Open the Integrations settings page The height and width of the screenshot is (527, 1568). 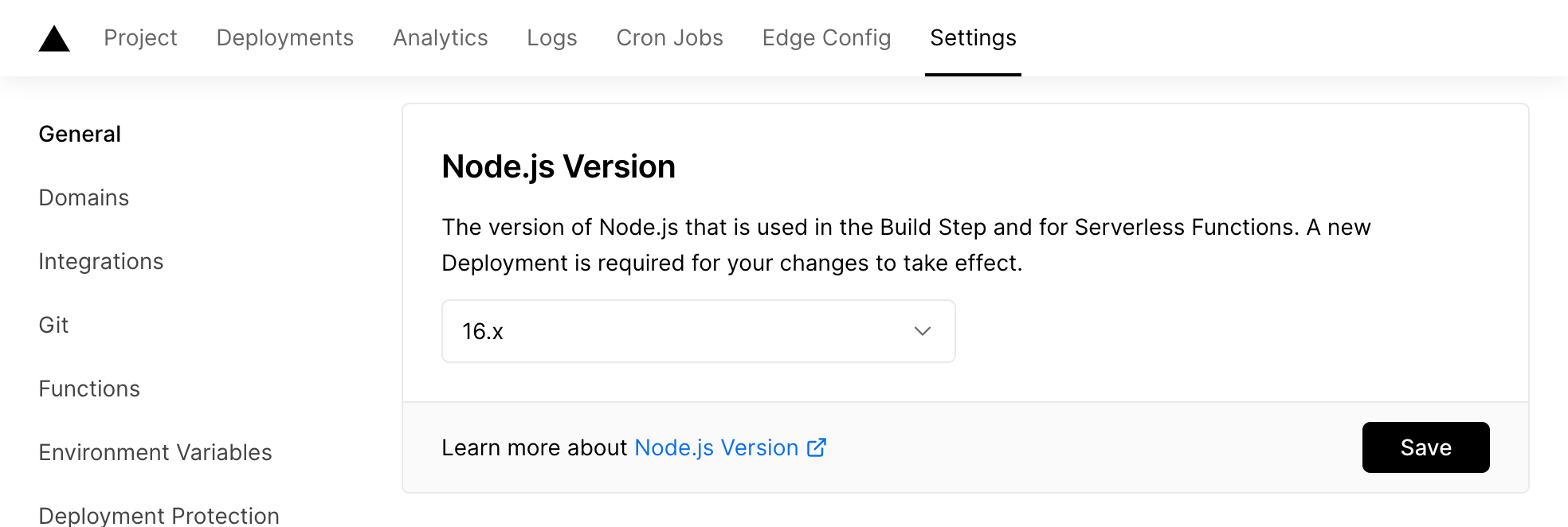pyautogui.click(x=100, y=260)
